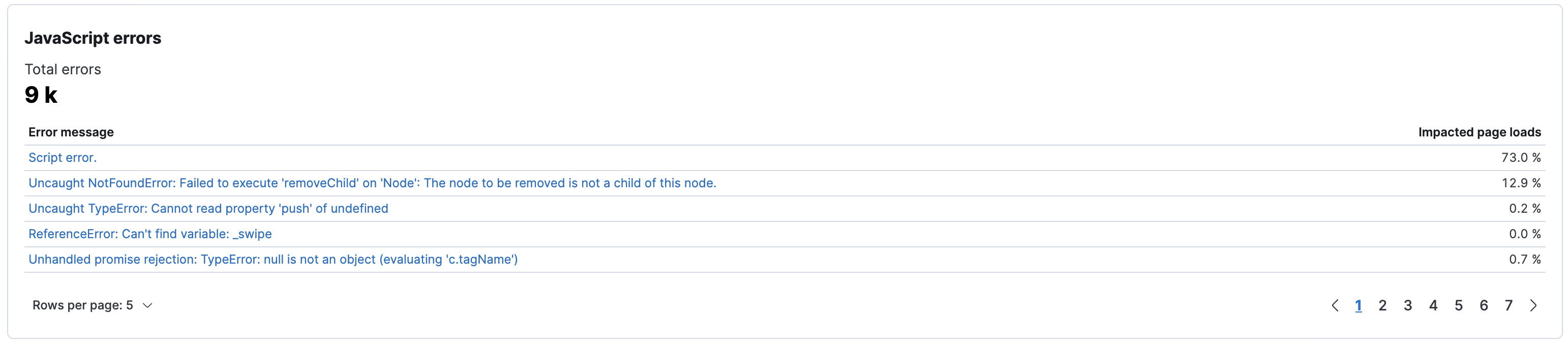Click the currently active page 1
This screenshot has height=342, width=1568.
pos(1358,305)
